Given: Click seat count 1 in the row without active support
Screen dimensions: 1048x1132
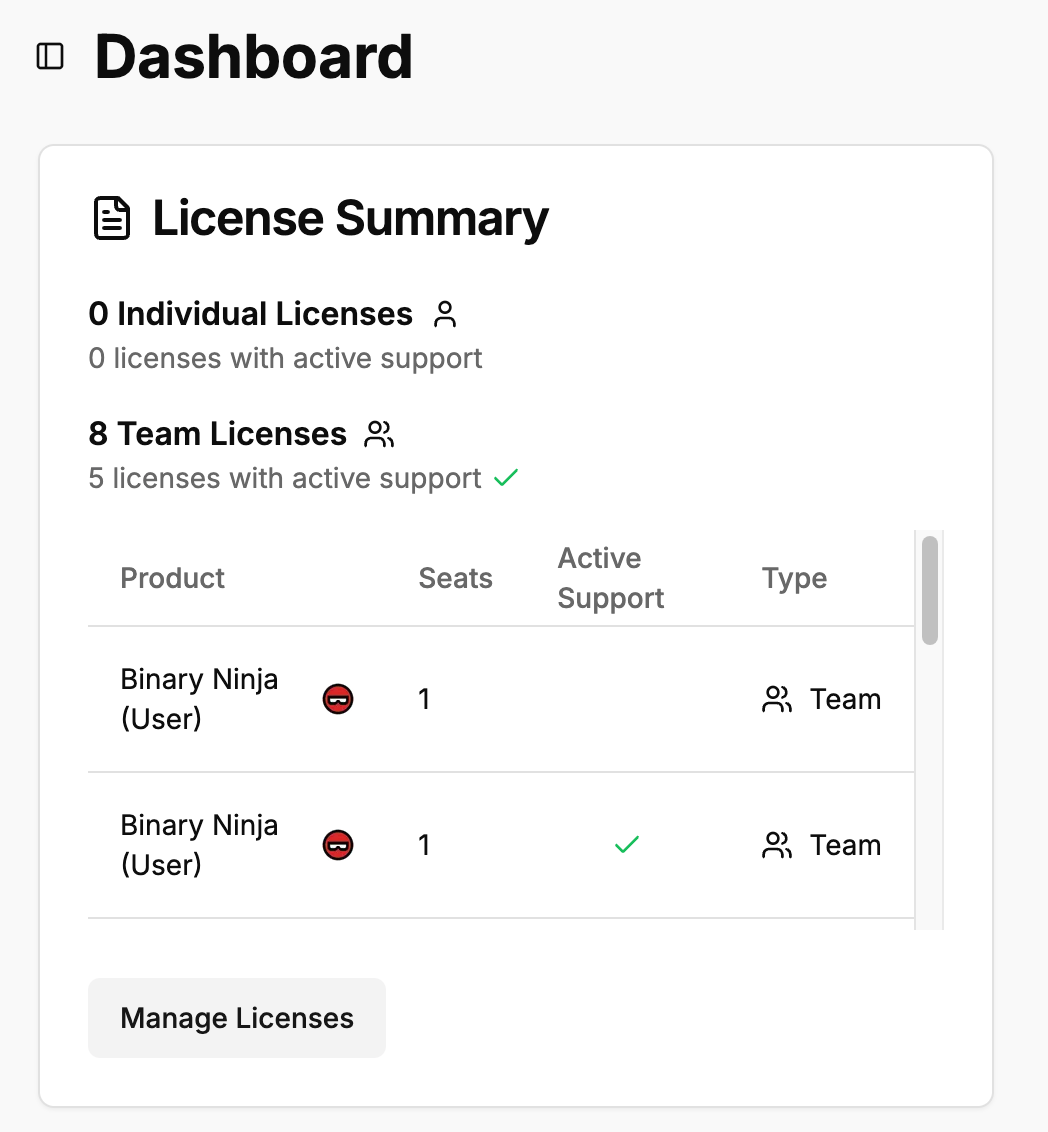Looking at the screenshot, I should pos(424,699).
